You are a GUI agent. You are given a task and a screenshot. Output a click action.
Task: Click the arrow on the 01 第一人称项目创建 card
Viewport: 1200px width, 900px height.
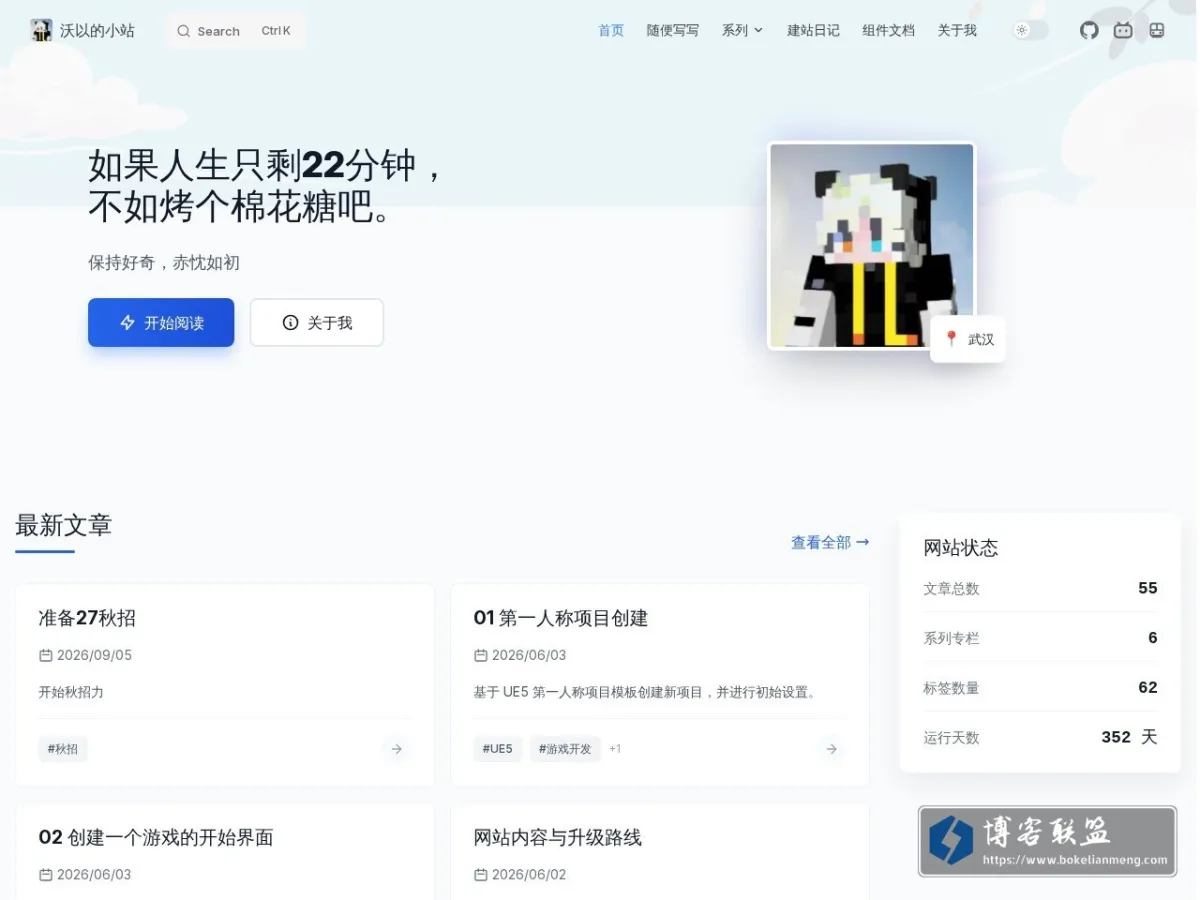tap(832, 749)
